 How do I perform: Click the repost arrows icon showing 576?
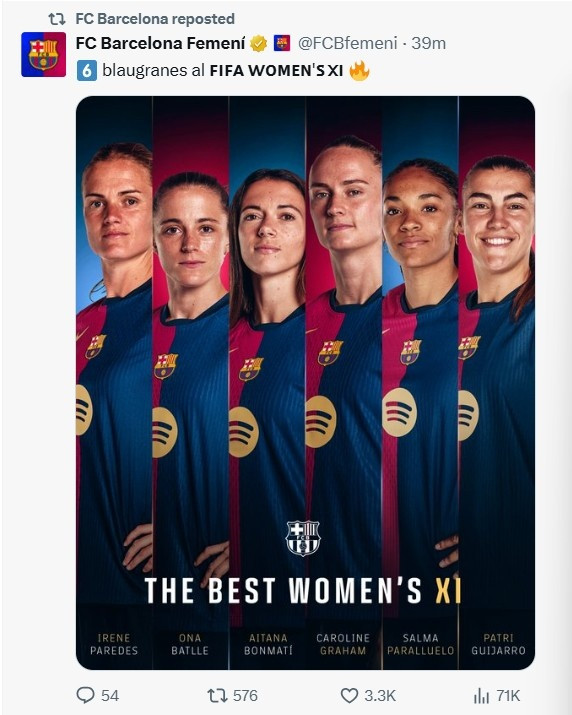(x=216, y=695)
